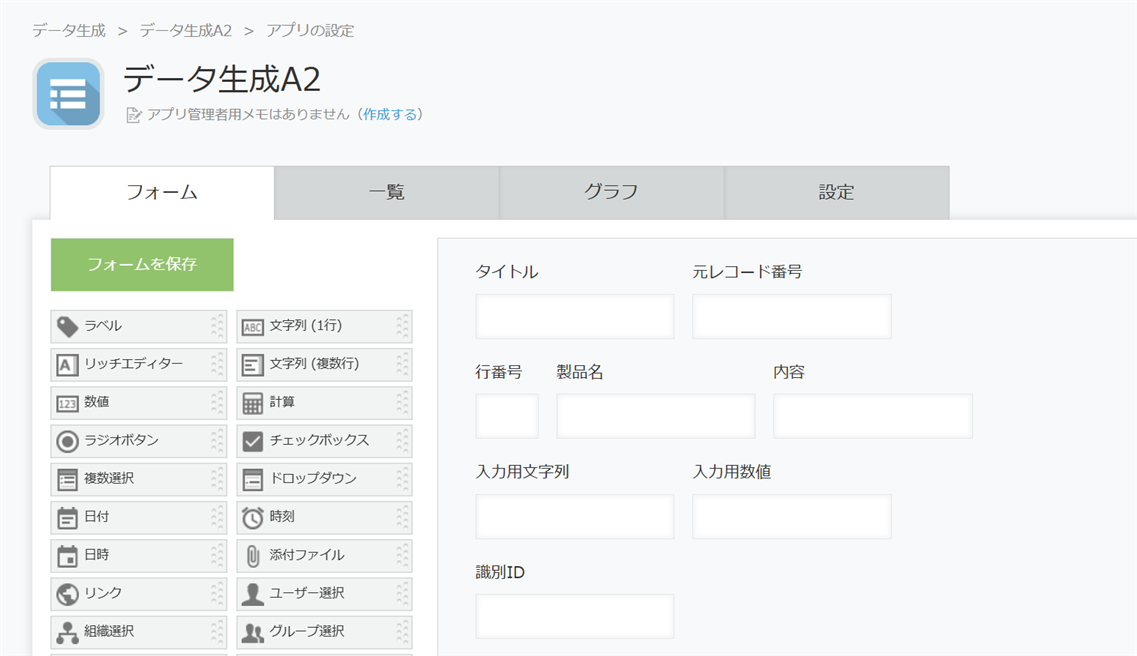Click the ユーザー選択 person icon

click(252, 594)
